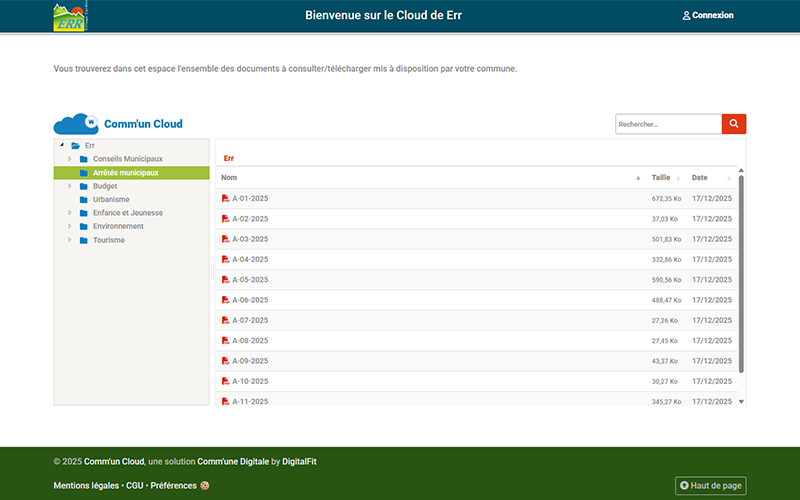This screenshot has width=800, height=500.
Task: Click the Connexion user icon
Action: tap(686, 16)
